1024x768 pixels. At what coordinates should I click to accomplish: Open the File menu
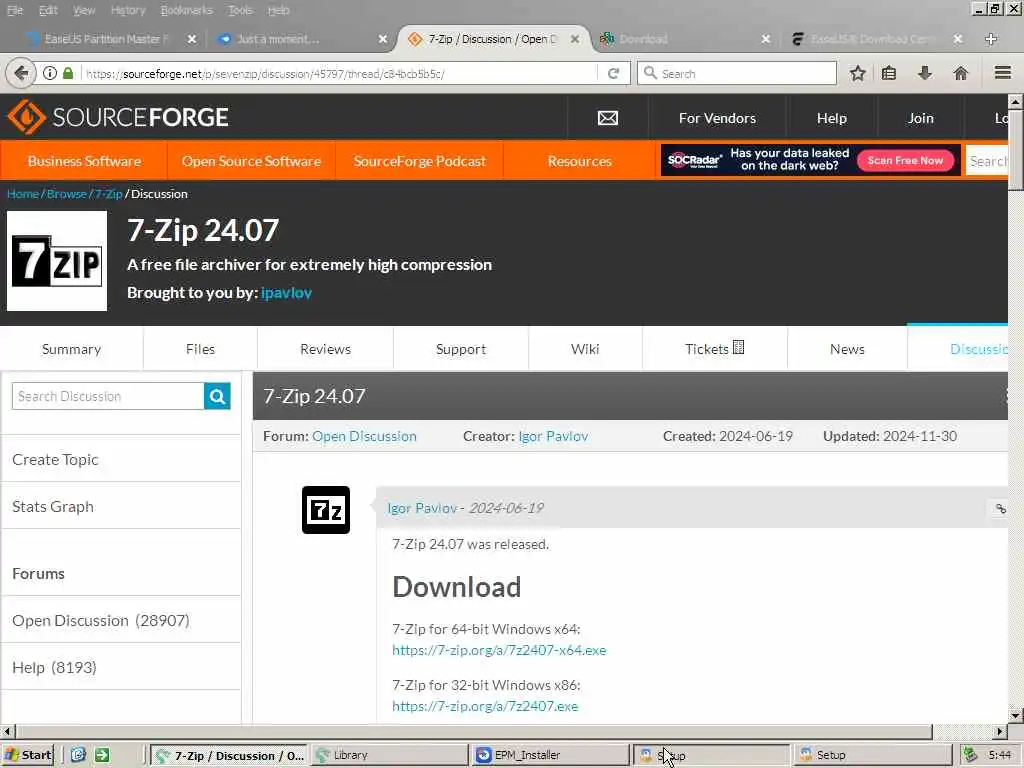tap(15, 10)
